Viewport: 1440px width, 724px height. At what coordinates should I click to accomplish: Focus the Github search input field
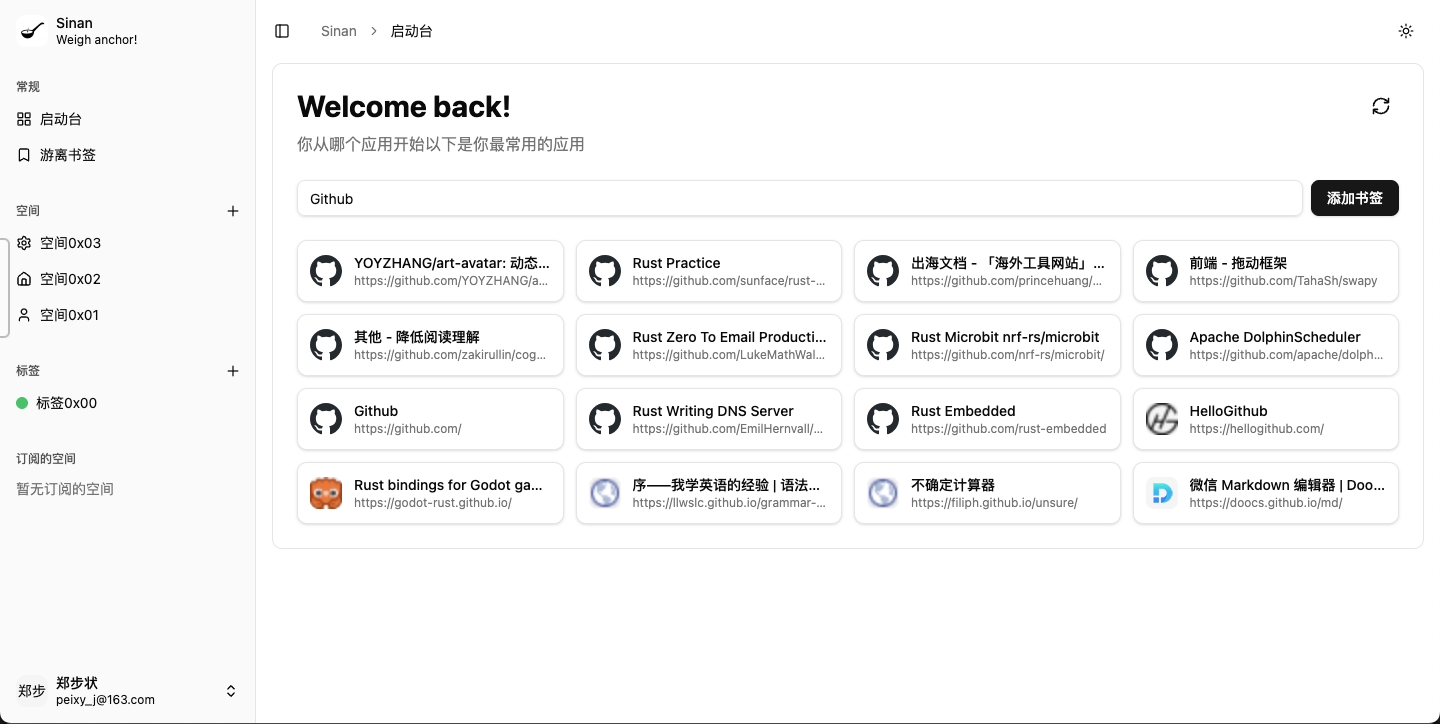(x=800, y=198)
